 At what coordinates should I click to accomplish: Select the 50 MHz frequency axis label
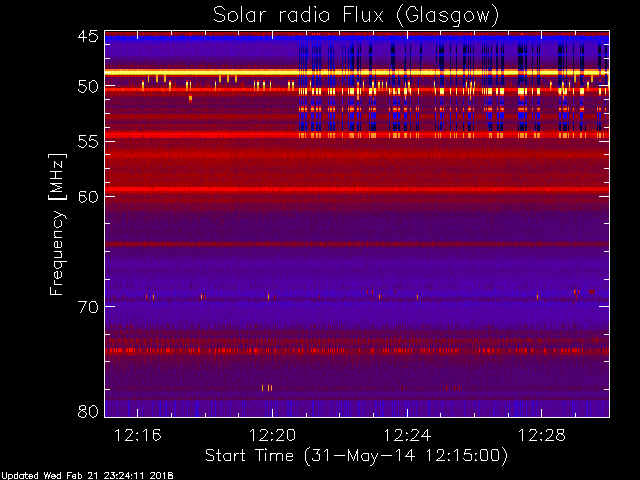point(88,87)
